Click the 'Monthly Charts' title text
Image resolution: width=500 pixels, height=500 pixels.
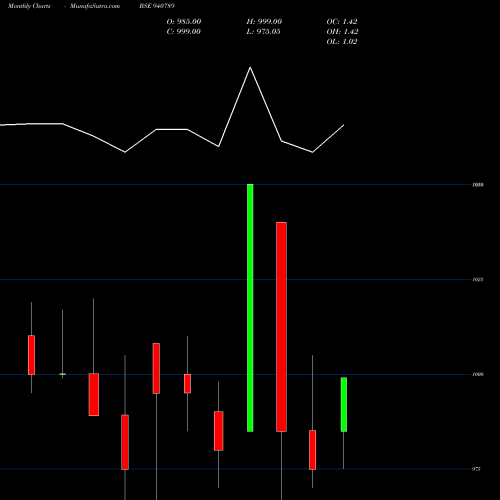click(x=29, y=6)
